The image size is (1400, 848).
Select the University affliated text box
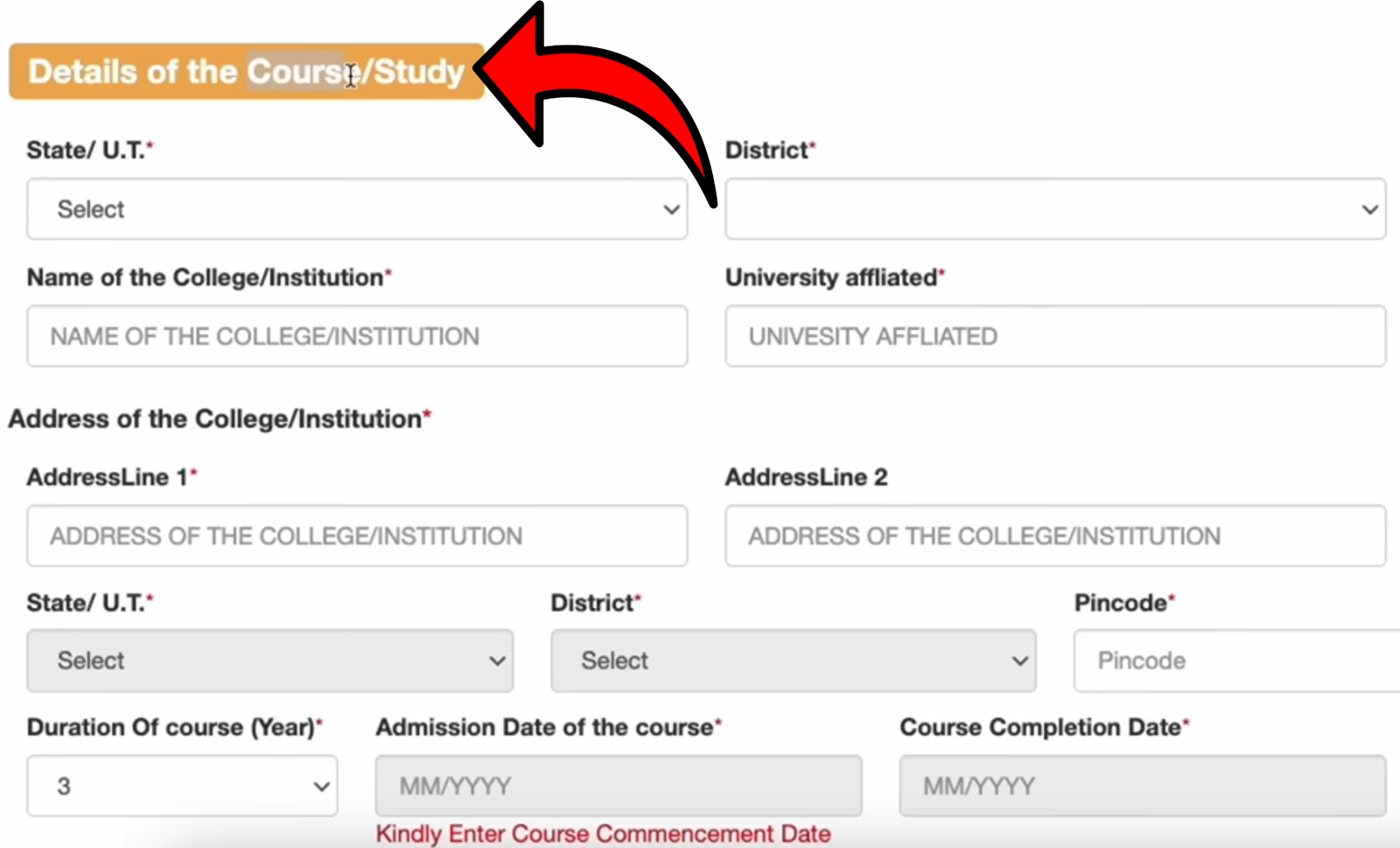click(1054, 336)
